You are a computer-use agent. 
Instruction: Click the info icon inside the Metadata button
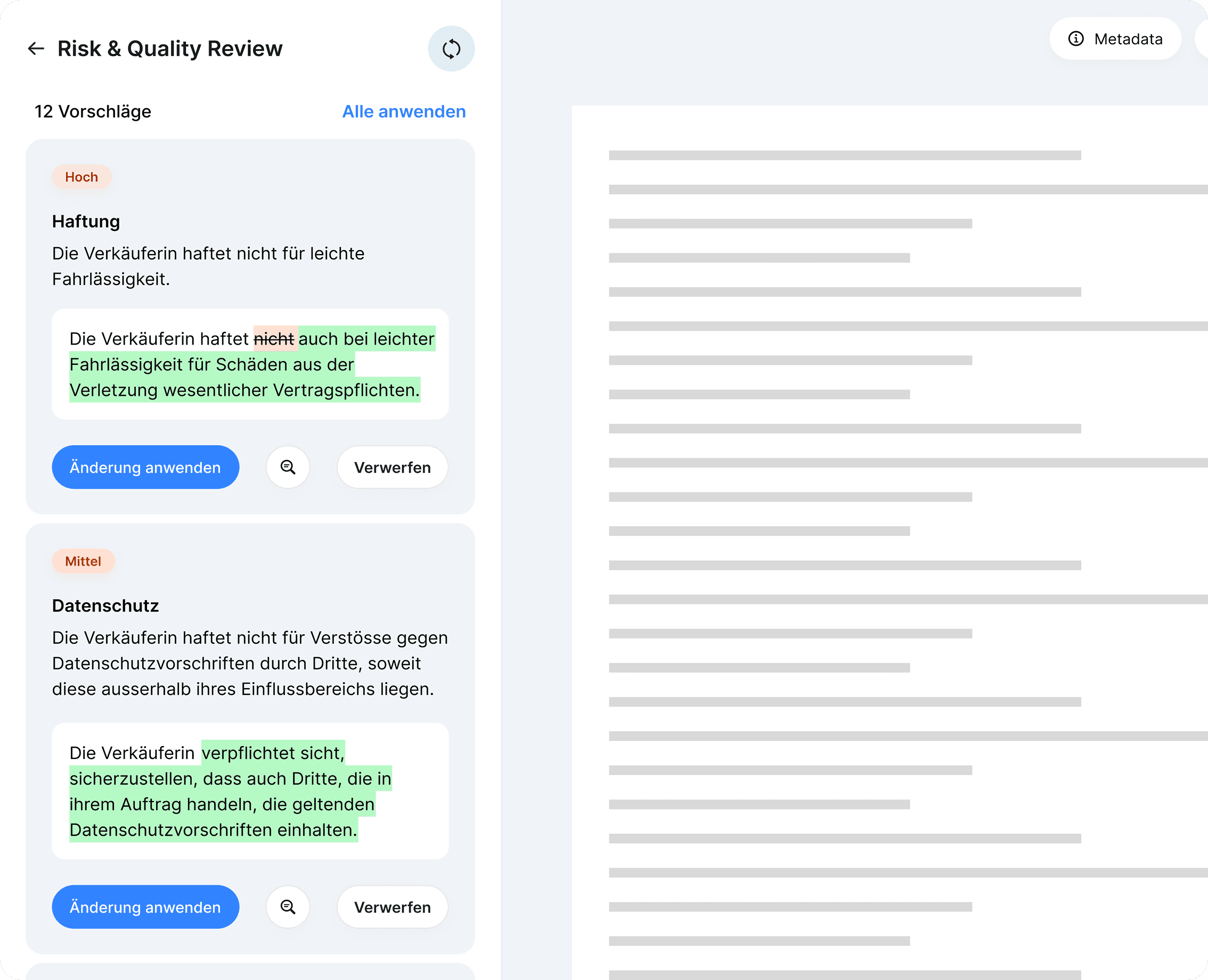click(x=1076, y=38)
